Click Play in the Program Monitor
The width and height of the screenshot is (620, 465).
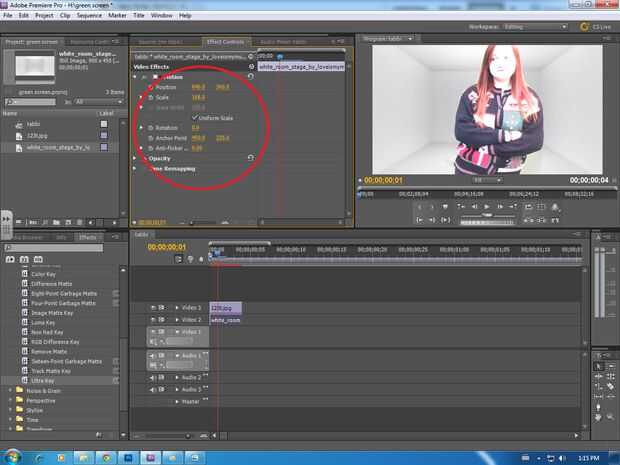coord(487,206)
